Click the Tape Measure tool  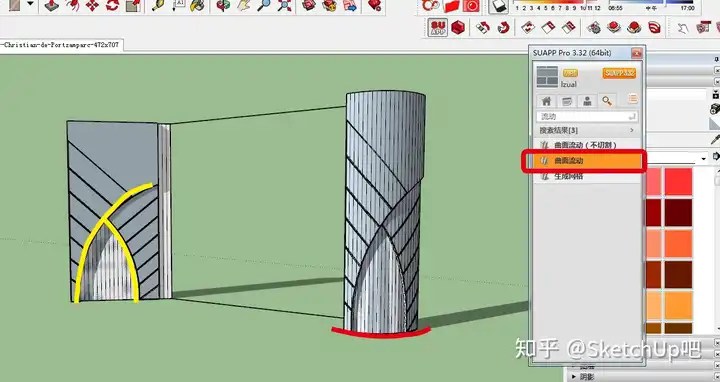[158, 6]
